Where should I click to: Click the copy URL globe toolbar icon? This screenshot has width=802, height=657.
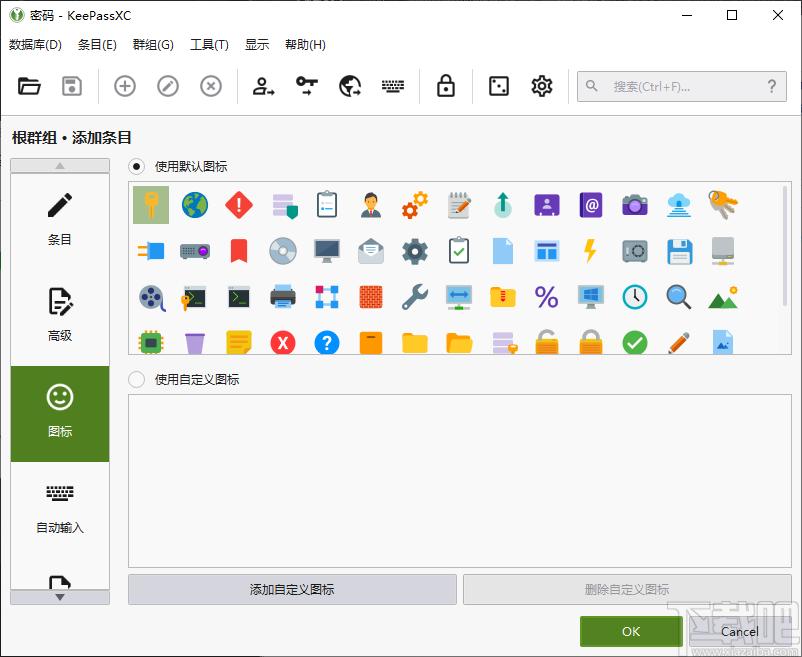tap(350, 86)
